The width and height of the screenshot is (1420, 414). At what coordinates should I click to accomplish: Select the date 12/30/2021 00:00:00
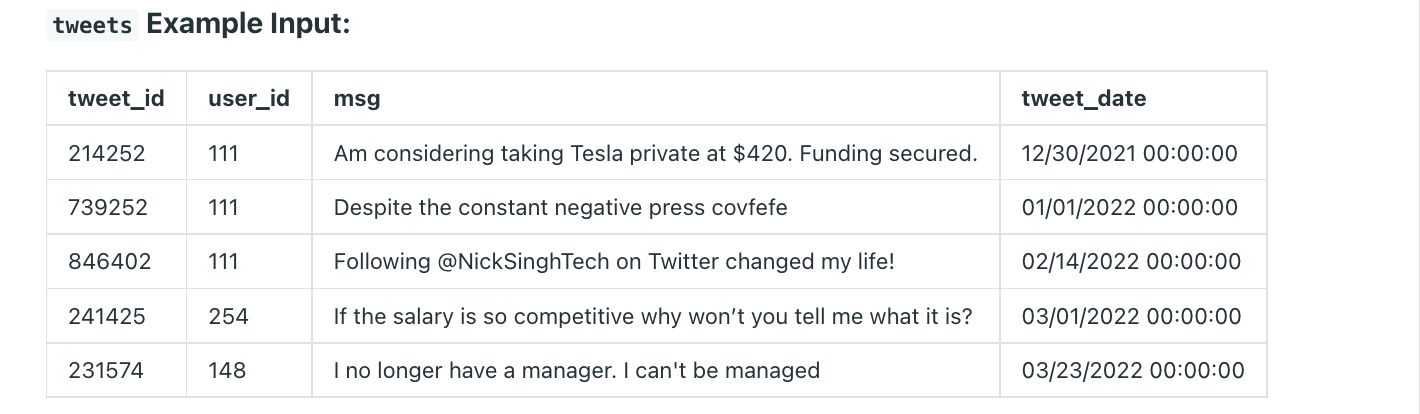[x=1129, y=153]
